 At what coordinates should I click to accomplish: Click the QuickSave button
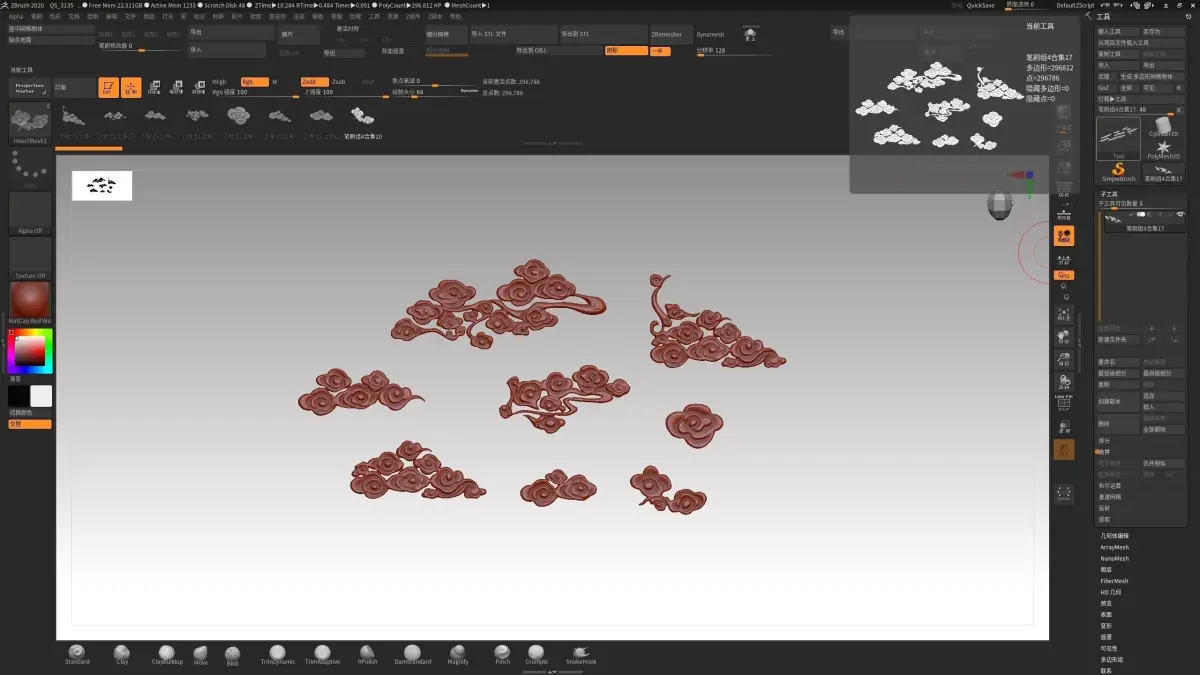point(980,5)
